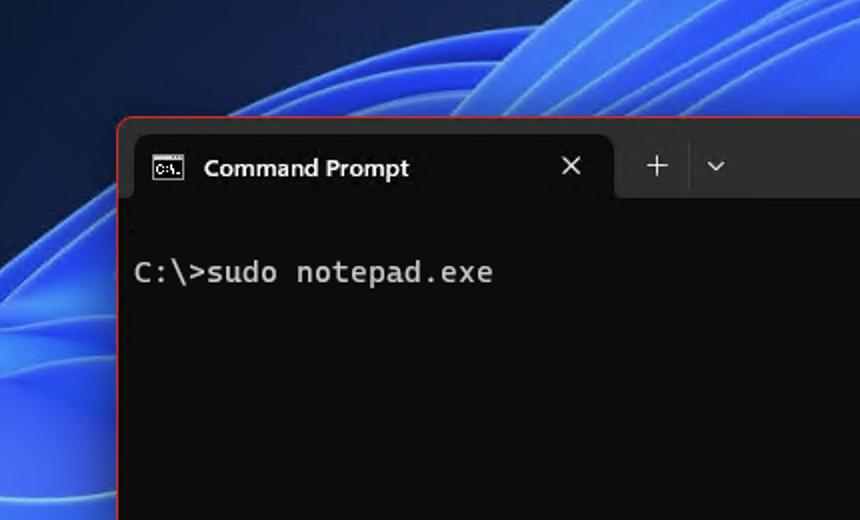Click blank tab space between title and X
The image size is (860, 520).
point(483,167)
